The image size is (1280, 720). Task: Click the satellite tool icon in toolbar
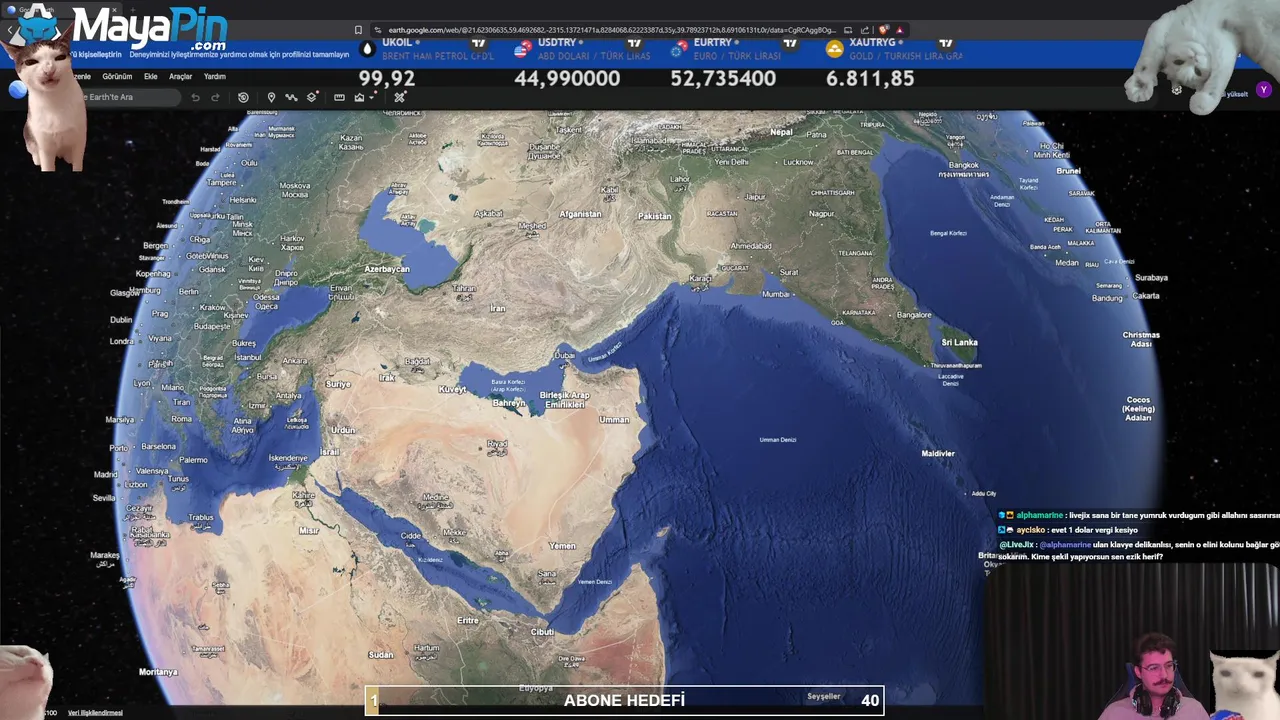coord(399,97)
